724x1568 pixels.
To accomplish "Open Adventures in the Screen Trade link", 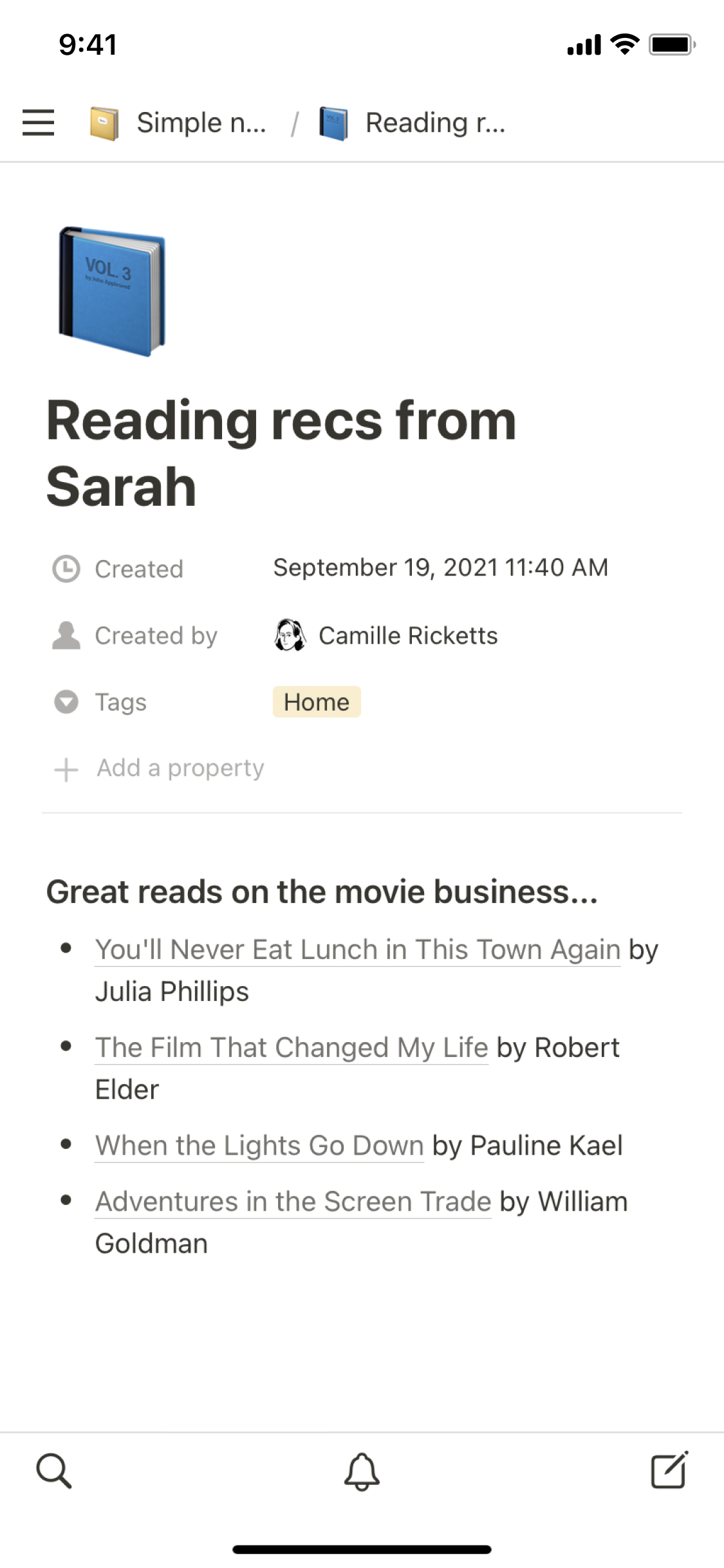I will (293, 1202).
